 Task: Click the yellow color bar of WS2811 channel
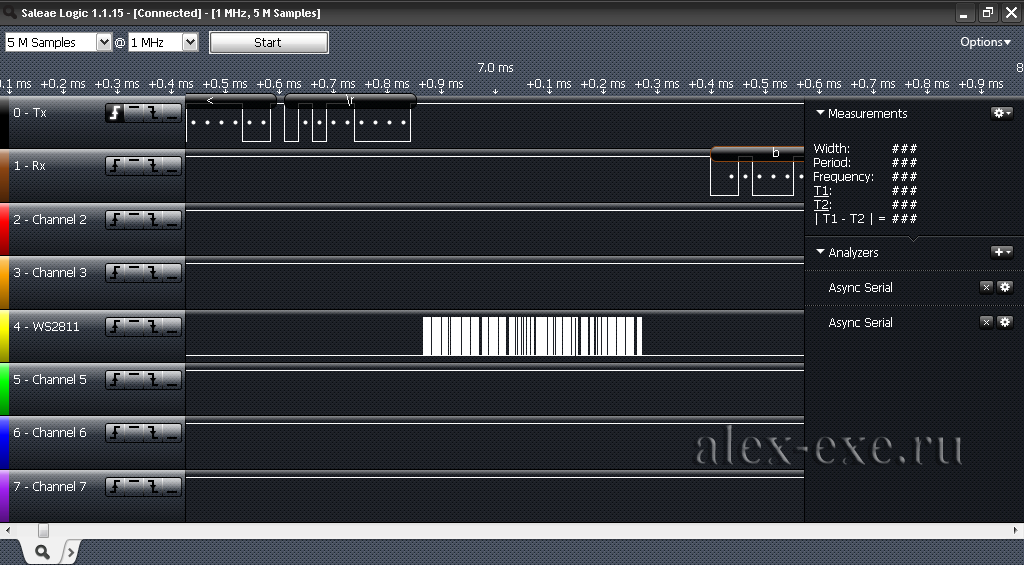click(4, 336)
